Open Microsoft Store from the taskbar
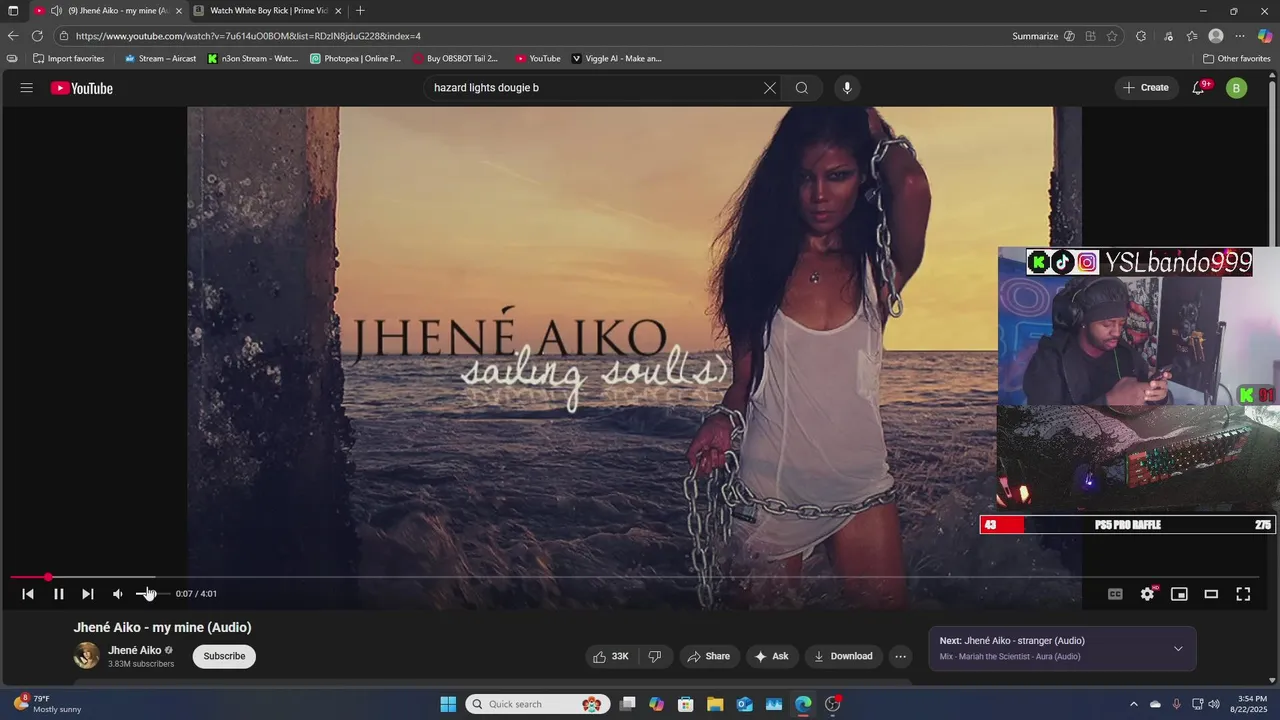The width and height of the screenshot is (1280, 720). coord(686,704)
